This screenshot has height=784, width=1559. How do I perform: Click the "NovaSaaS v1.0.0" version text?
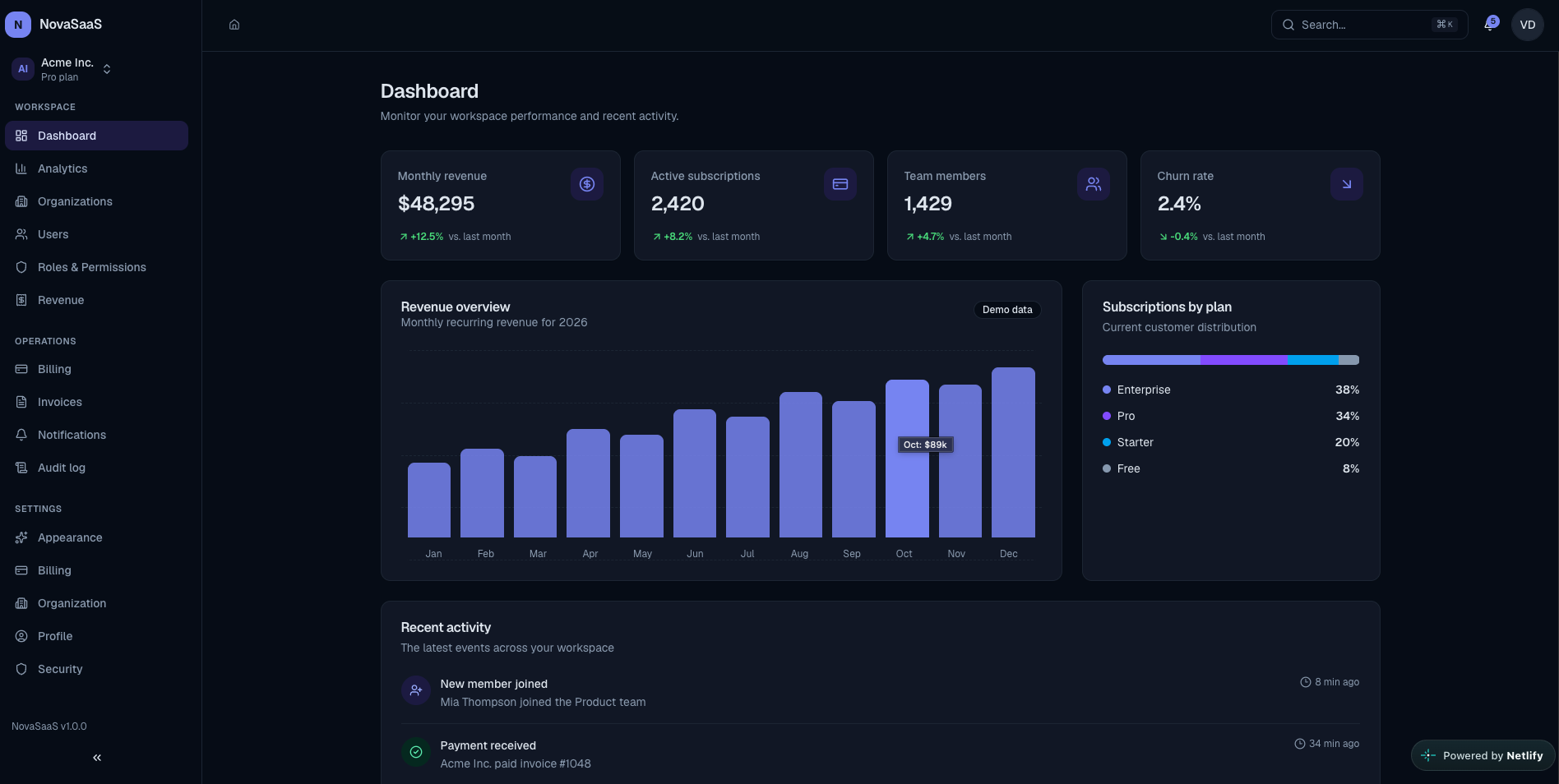pos(49,726)
